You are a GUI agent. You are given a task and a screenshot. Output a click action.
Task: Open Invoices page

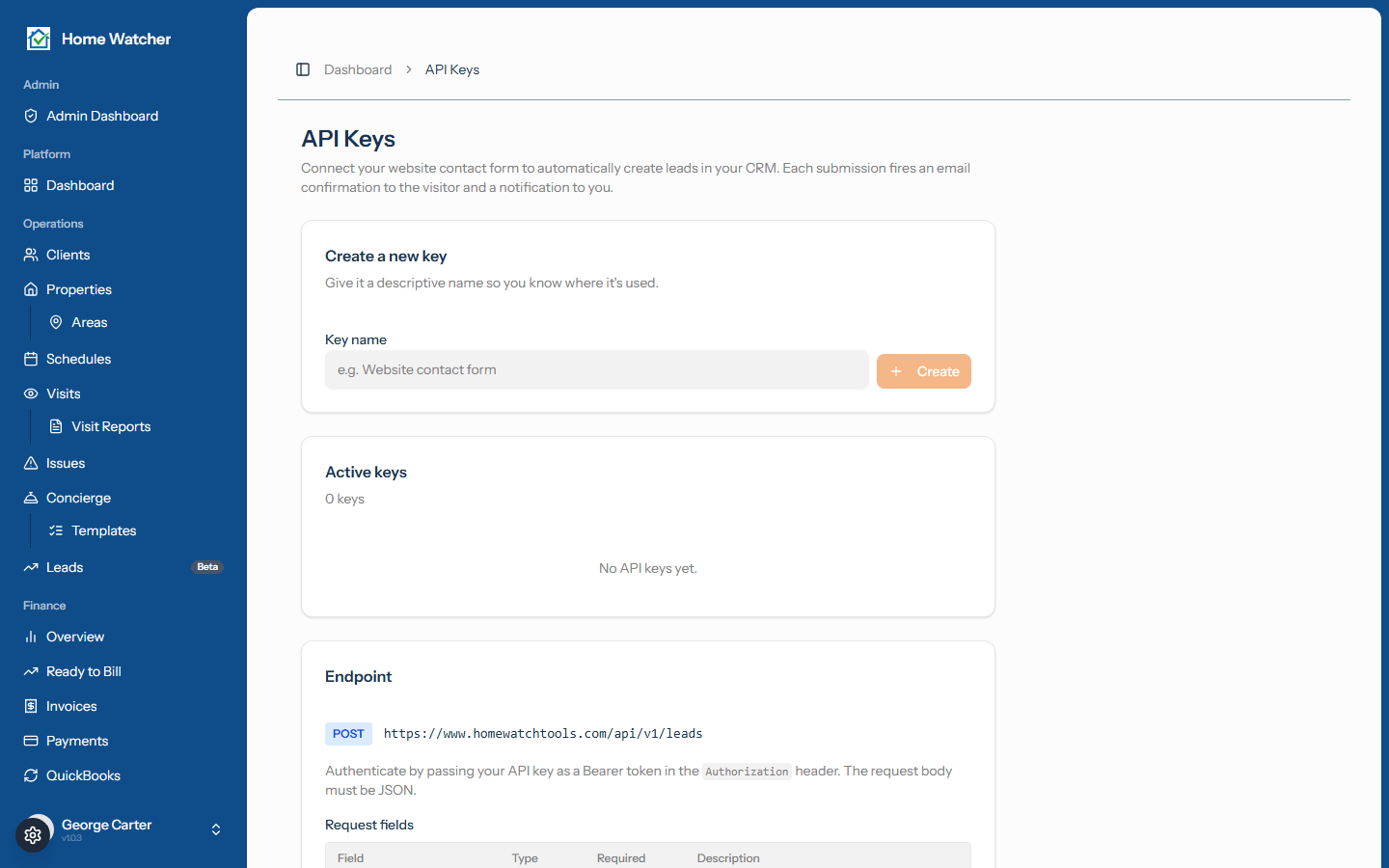tap(123, 706)
